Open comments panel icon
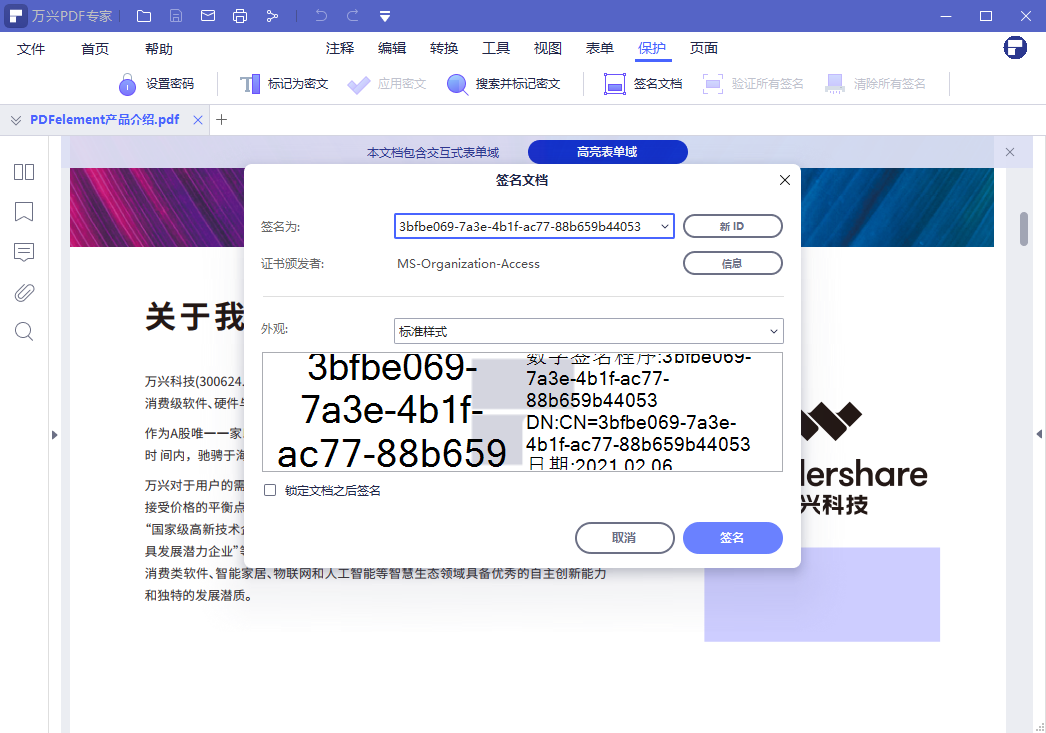 point(24,252)
